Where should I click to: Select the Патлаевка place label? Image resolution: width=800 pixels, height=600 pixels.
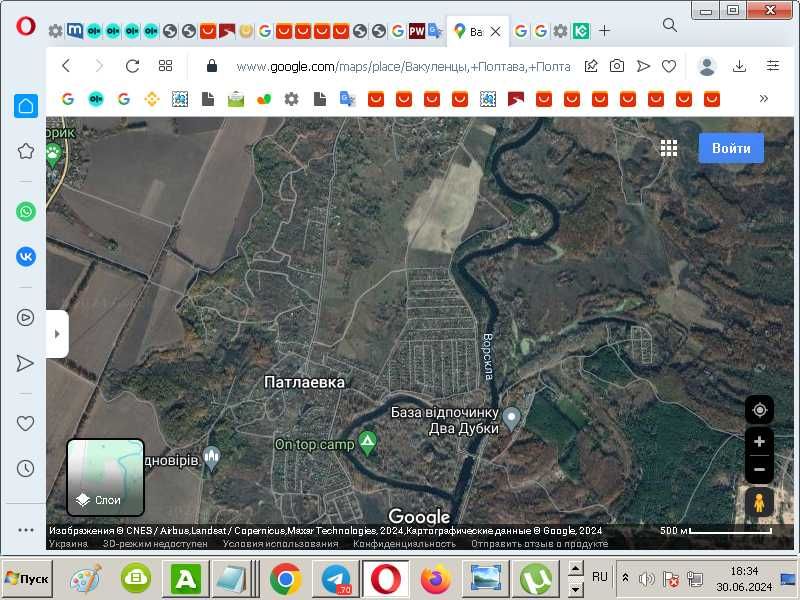click(x=305, y=382)
